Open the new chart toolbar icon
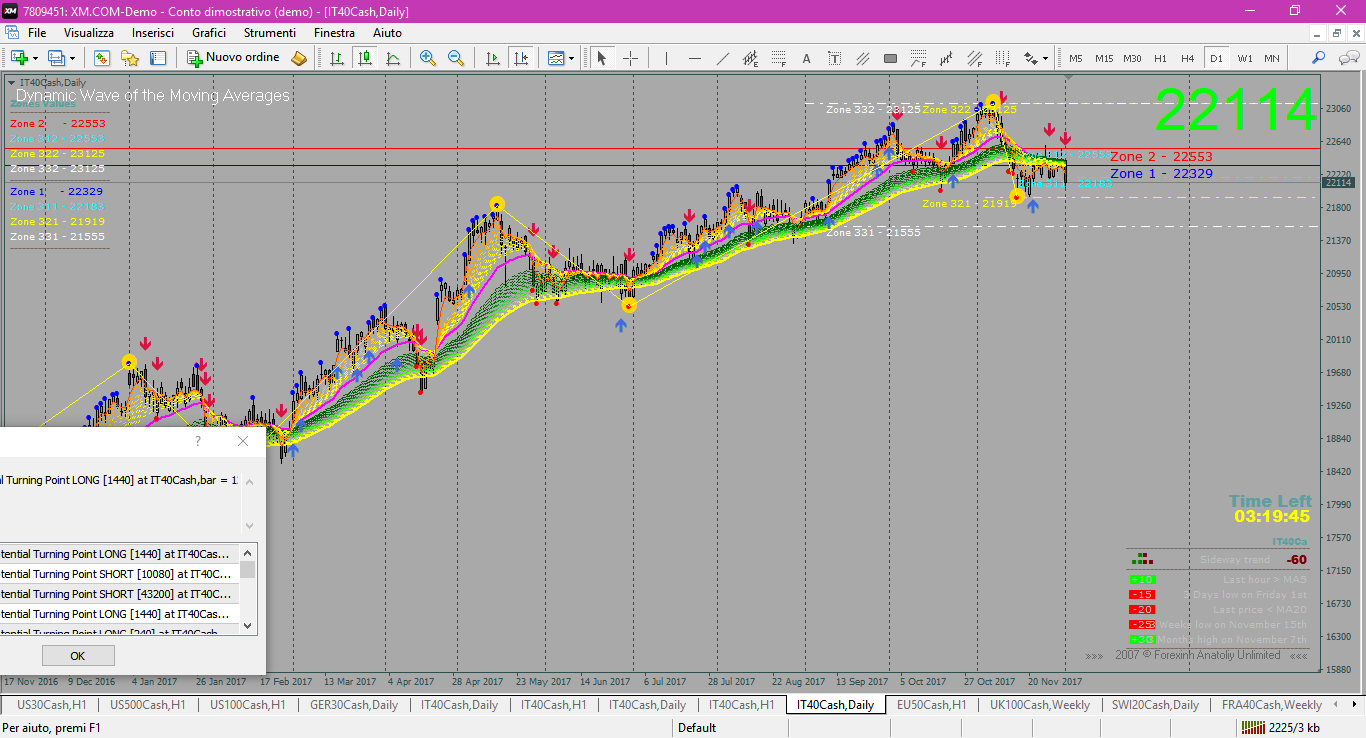This screenshot has width=1366, height=738. coord(19,58)
